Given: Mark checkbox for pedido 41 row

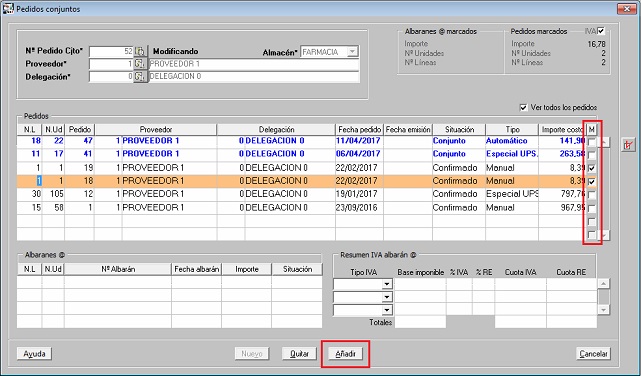Looking at the screenshot, I should point(592,155).
